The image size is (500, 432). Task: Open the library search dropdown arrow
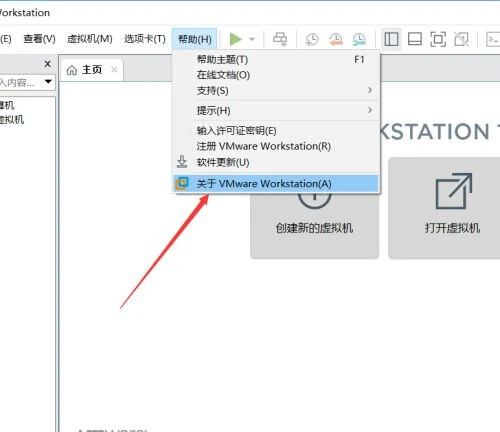coord(49,81)
